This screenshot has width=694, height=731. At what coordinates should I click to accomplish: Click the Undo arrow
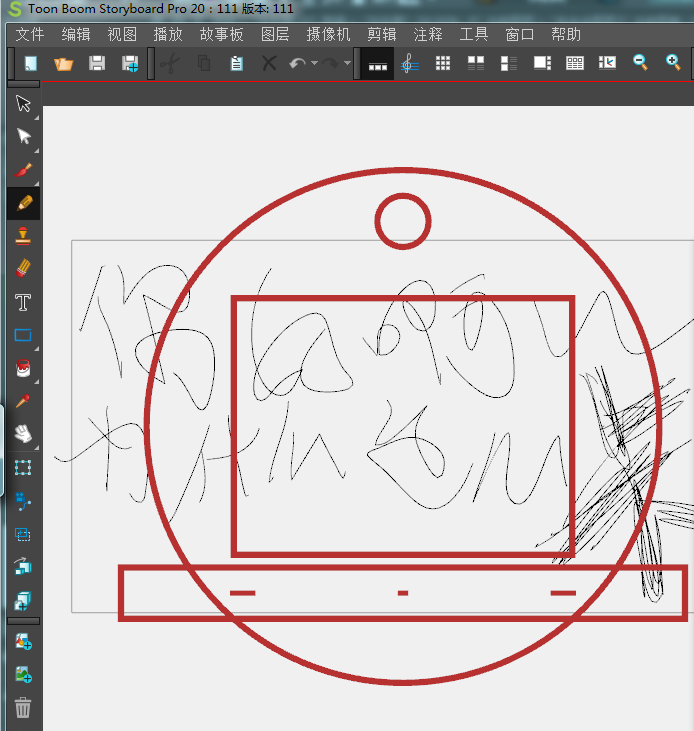(297, 63)
